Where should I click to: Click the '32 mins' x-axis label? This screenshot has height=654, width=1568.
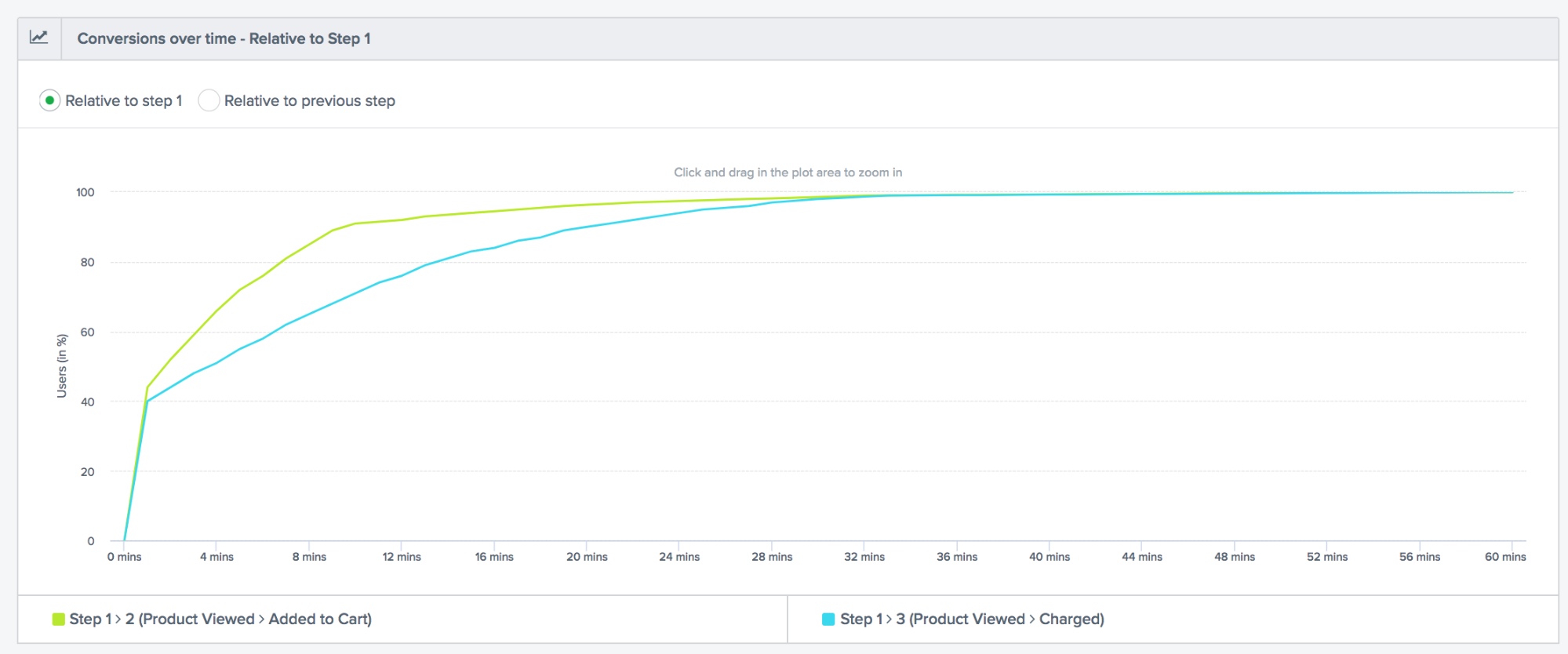pyautogui.click(x=864, y=557)
